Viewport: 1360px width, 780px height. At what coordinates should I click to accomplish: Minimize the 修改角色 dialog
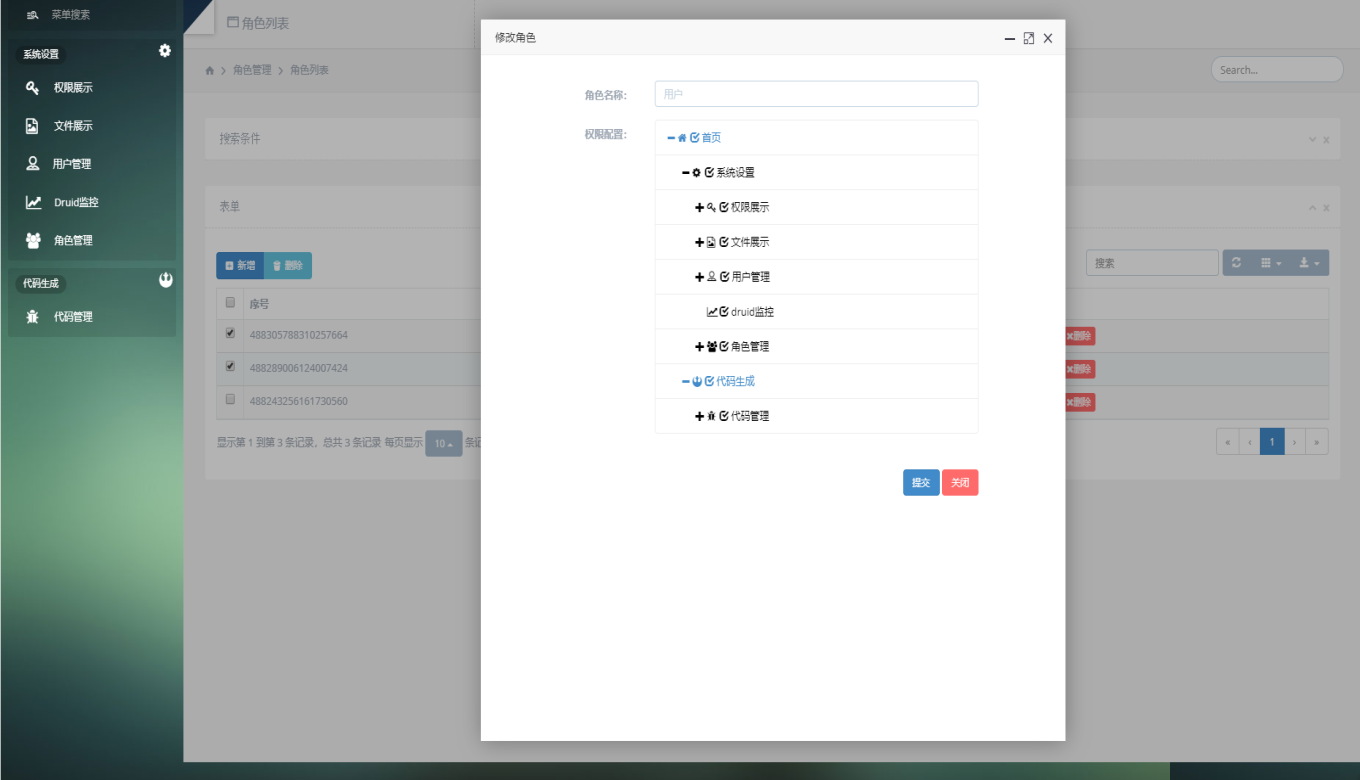coord(1010,38)
